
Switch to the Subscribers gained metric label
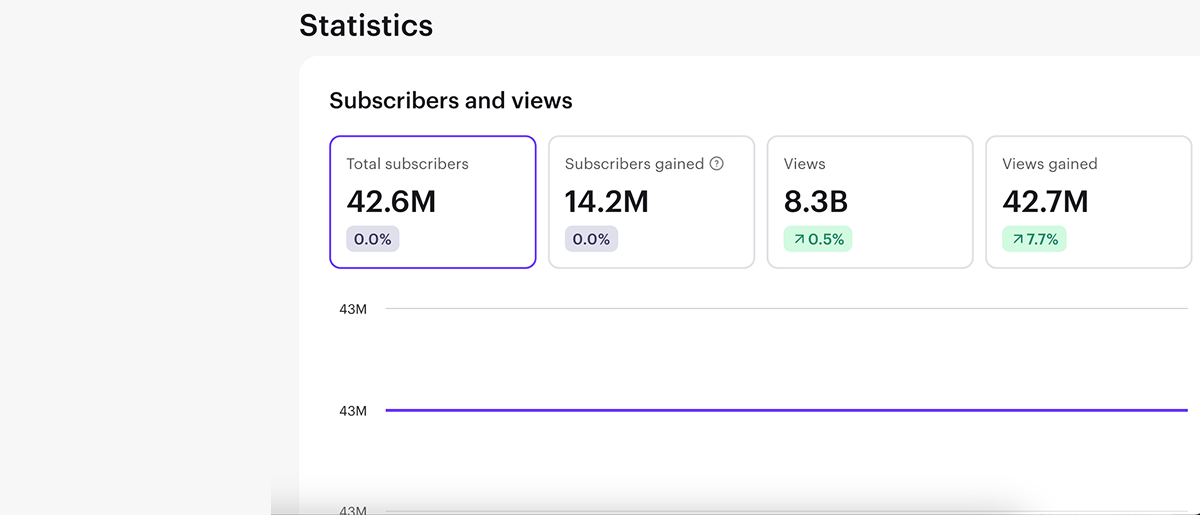pos(634,164)
